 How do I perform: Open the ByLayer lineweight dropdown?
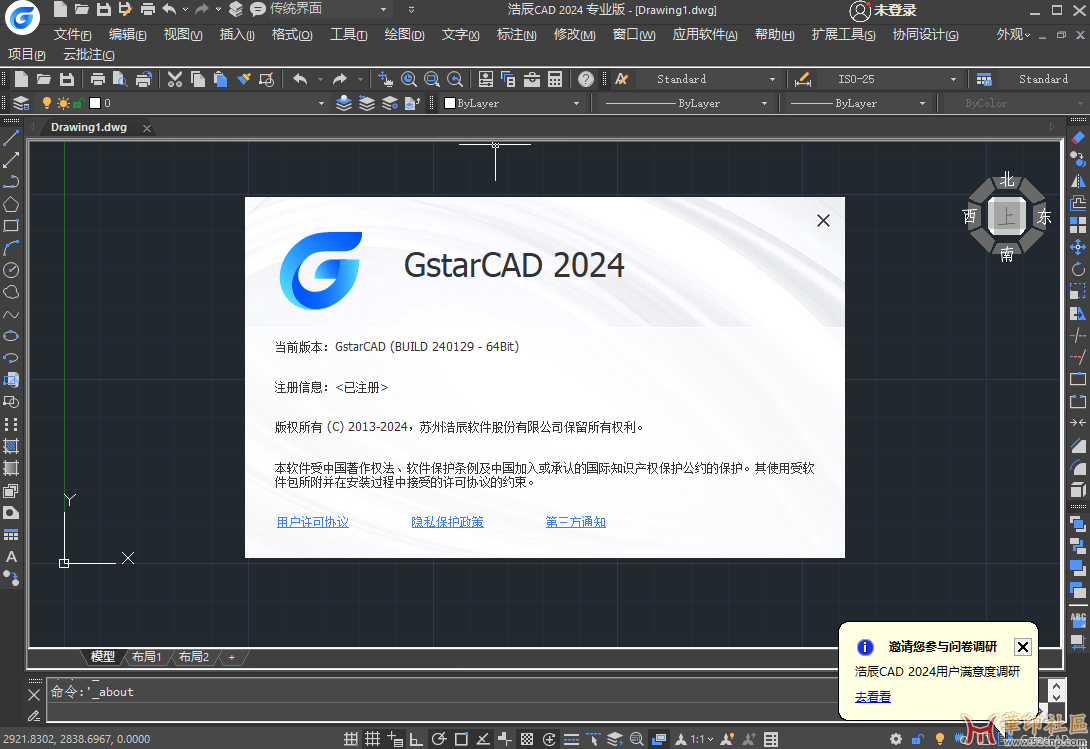pyautogui.click(x=922, y=103)
